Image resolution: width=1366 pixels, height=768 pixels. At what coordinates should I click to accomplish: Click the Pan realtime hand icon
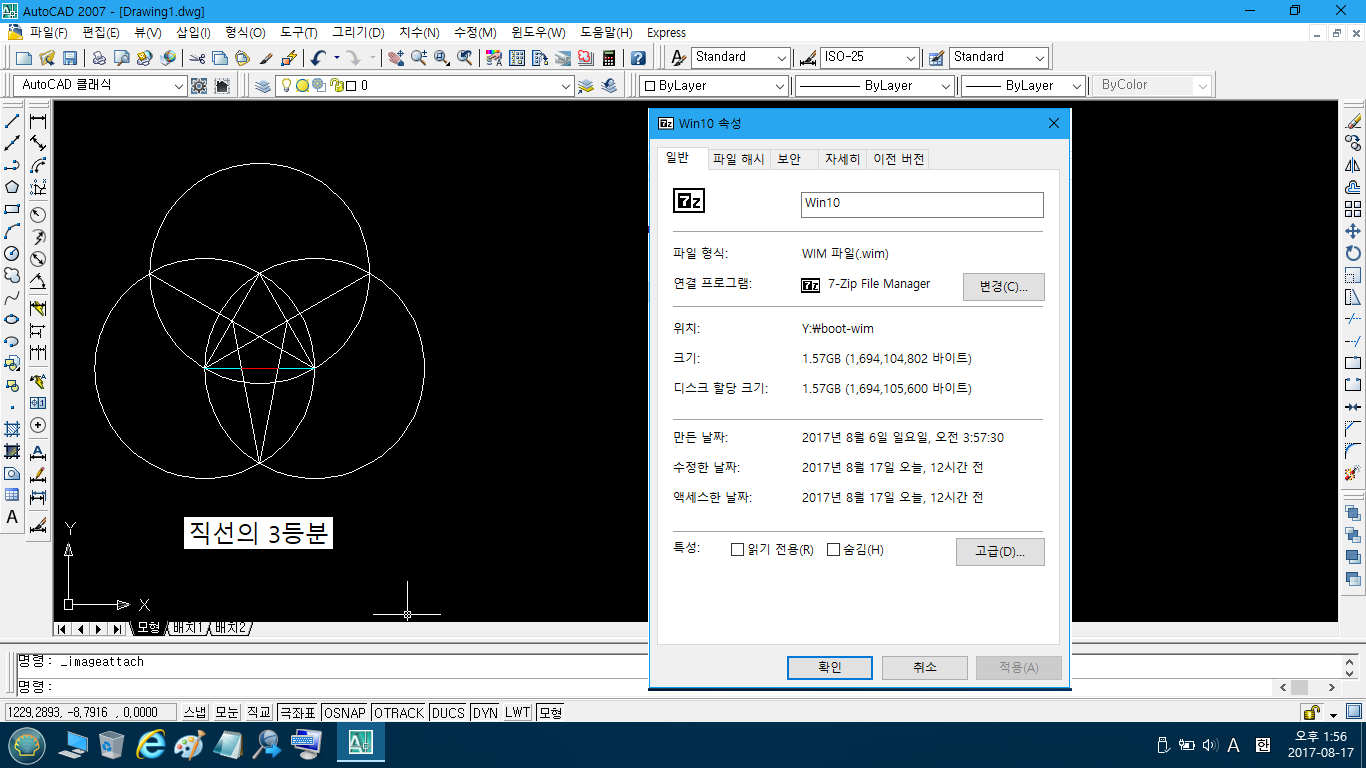pos(396,58)
